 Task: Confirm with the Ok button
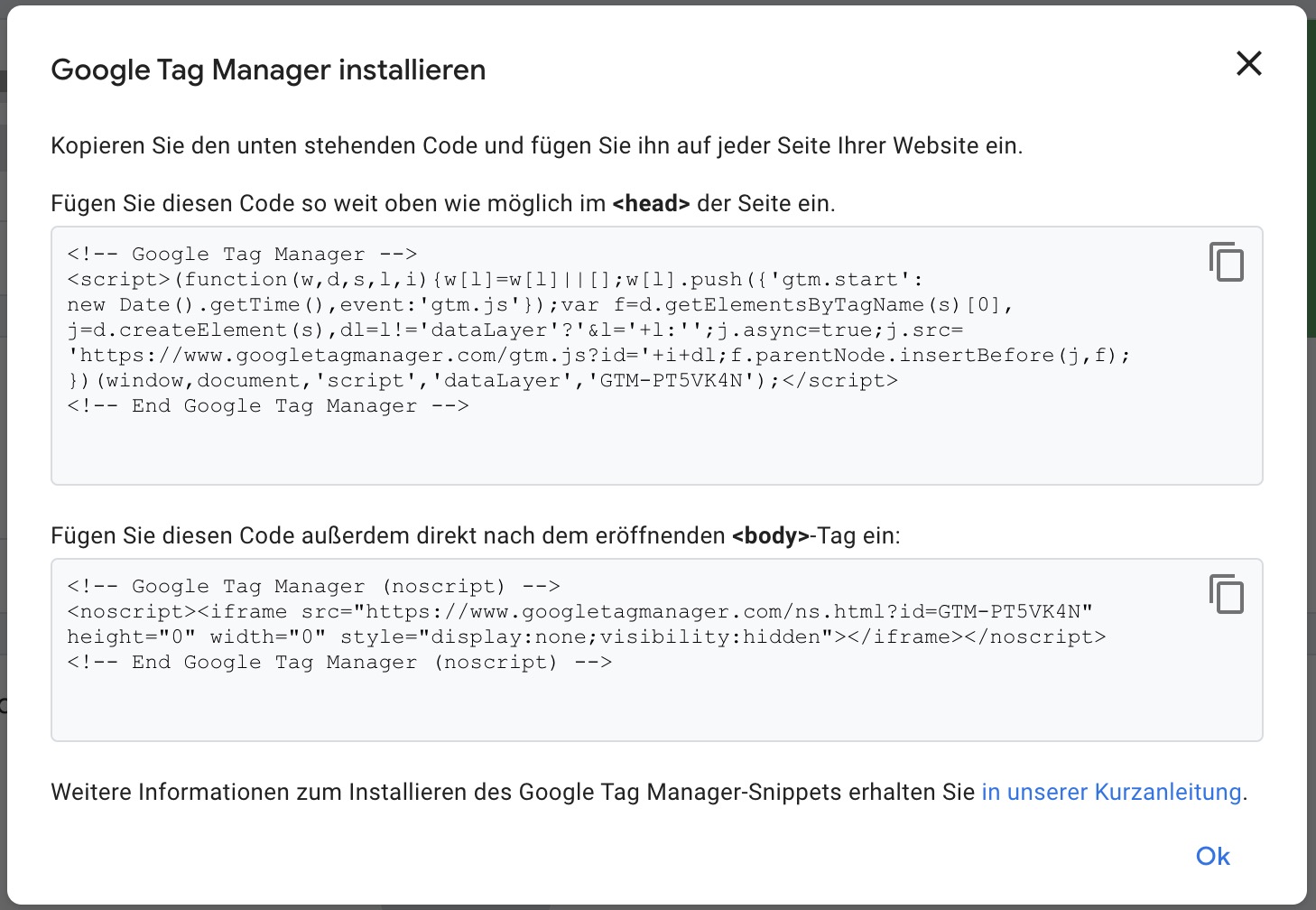(x=1213, y=856)
